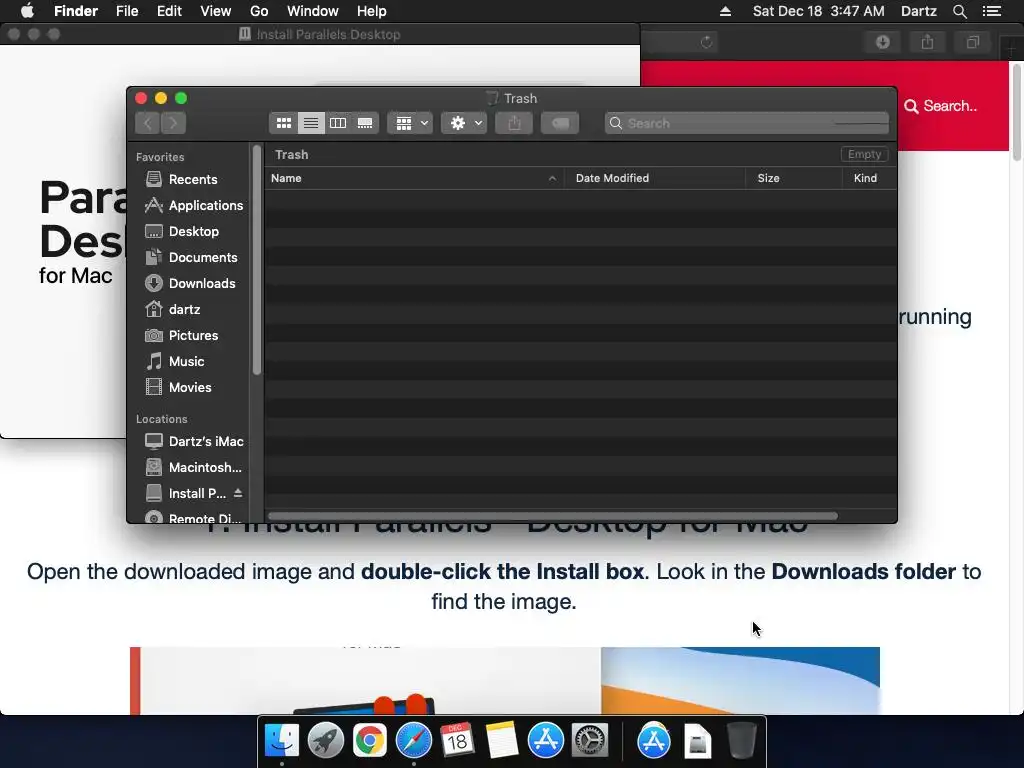Switch Finder to list view
This screenshot has height=768, width=1024.
pos(311,123)
